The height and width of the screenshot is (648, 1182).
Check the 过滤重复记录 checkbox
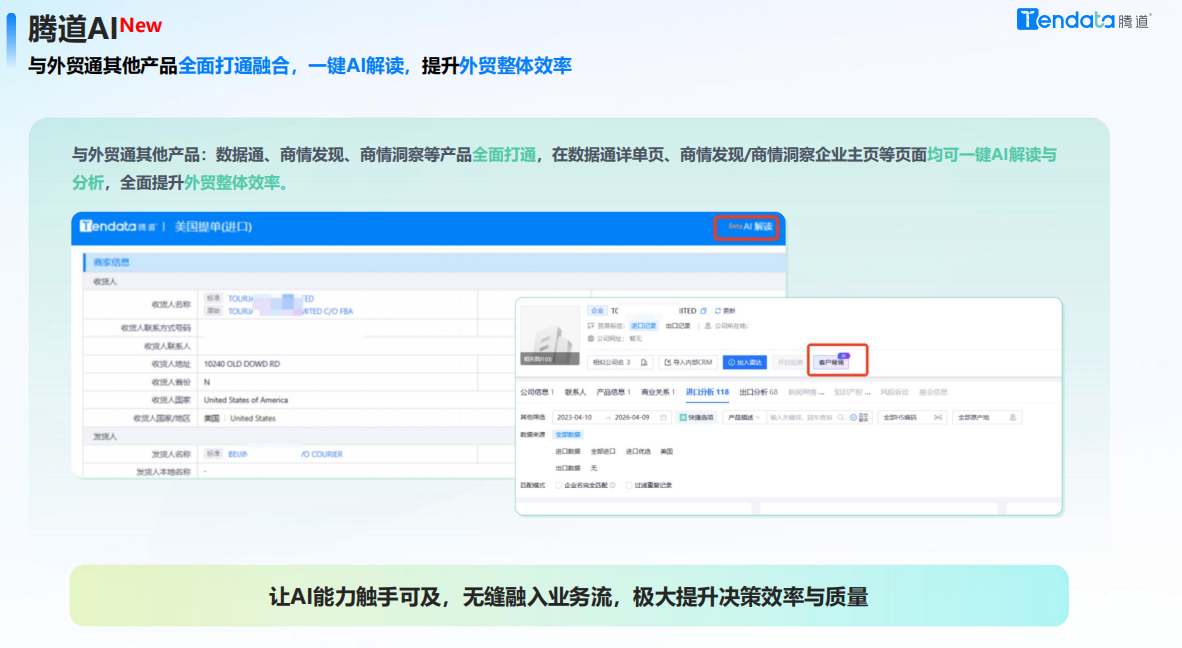click(x=629, y=485)
